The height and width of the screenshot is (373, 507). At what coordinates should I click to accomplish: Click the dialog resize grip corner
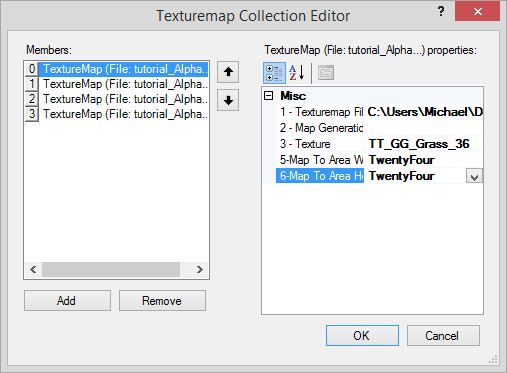click(494, 359)
